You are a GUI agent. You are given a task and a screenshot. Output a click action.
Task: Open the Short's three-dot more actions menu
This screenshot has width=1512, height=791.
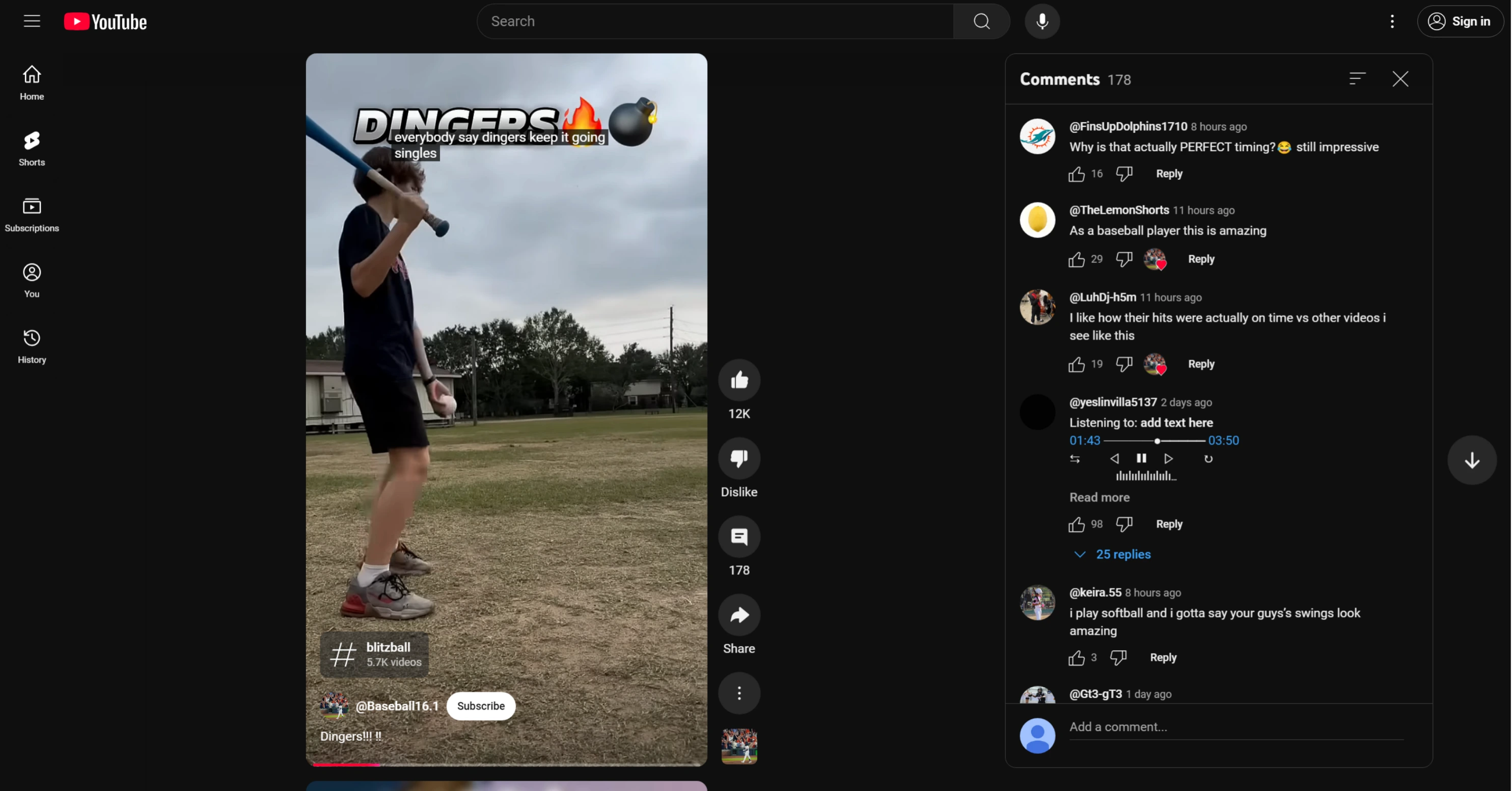(739, 693)
